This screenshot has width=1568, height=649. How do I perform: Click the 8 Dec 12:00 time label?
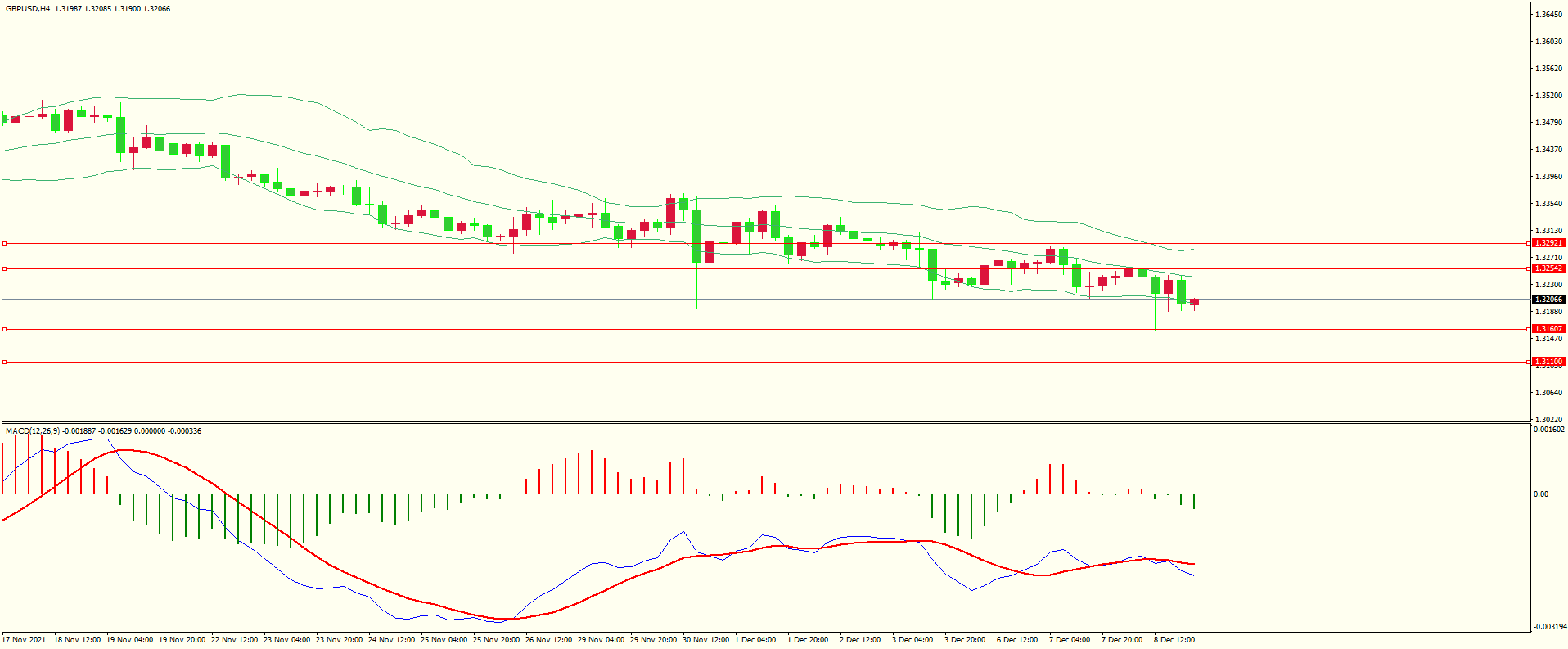coord(1174,640)
